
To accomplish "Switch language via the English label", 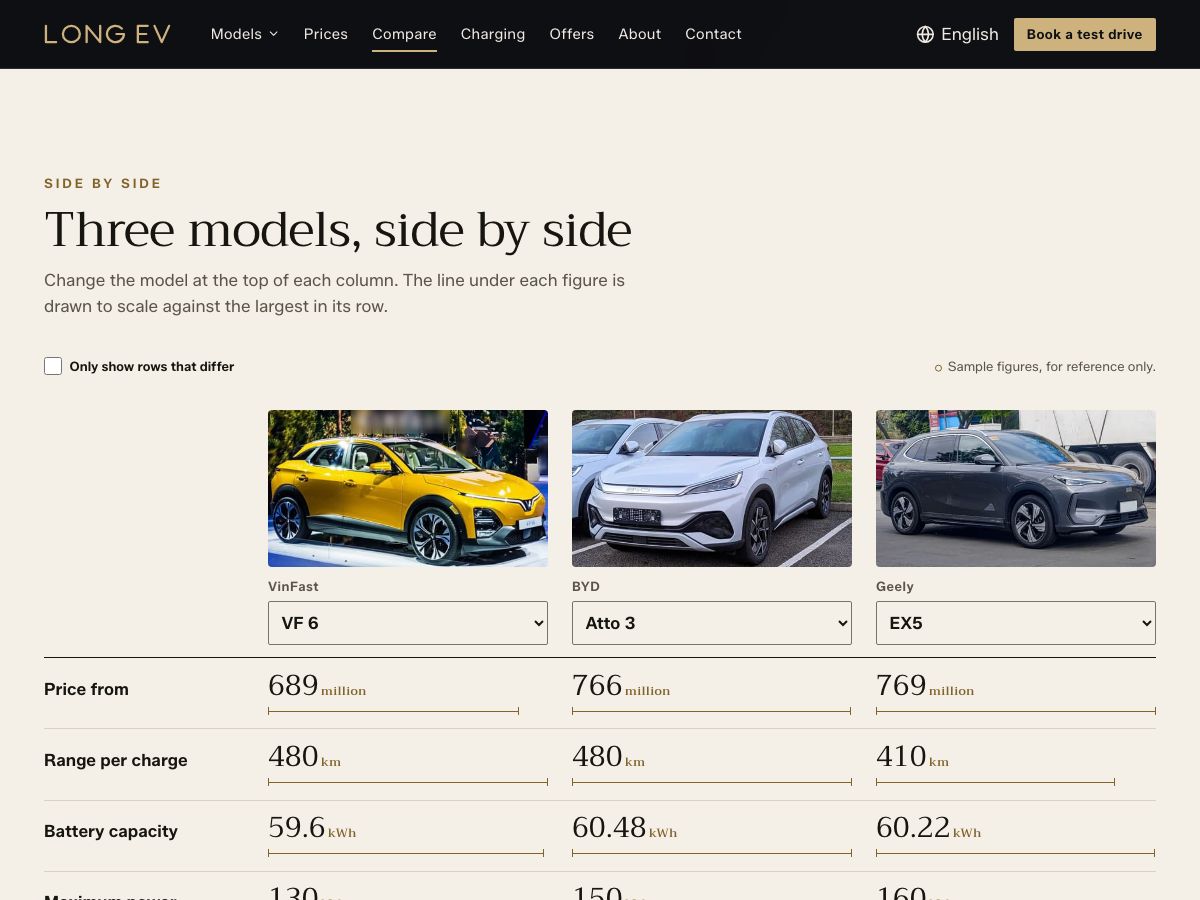I will [970, 34].
